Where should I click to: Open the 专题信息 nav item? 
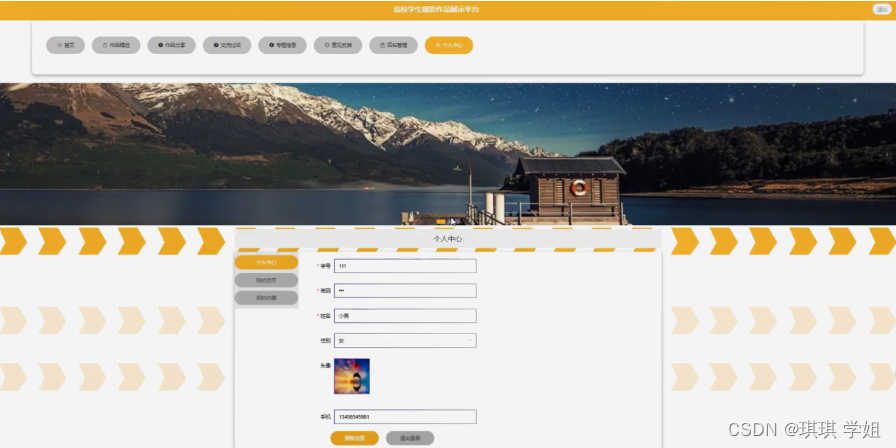[x=282, y=45]
